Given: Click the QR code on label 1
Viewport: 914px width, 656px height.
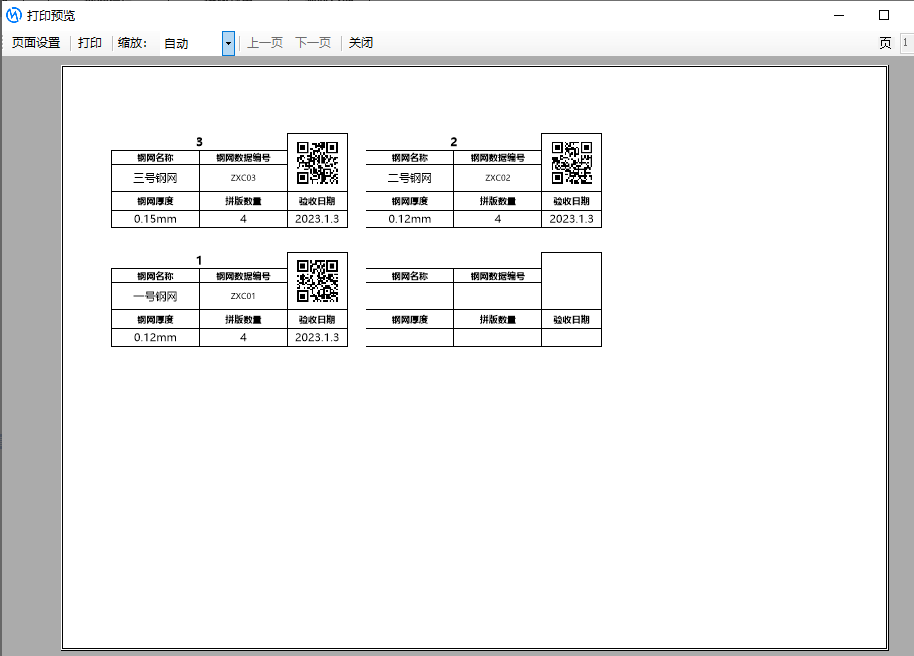Looking at the screenshot, I should [317, 281].
